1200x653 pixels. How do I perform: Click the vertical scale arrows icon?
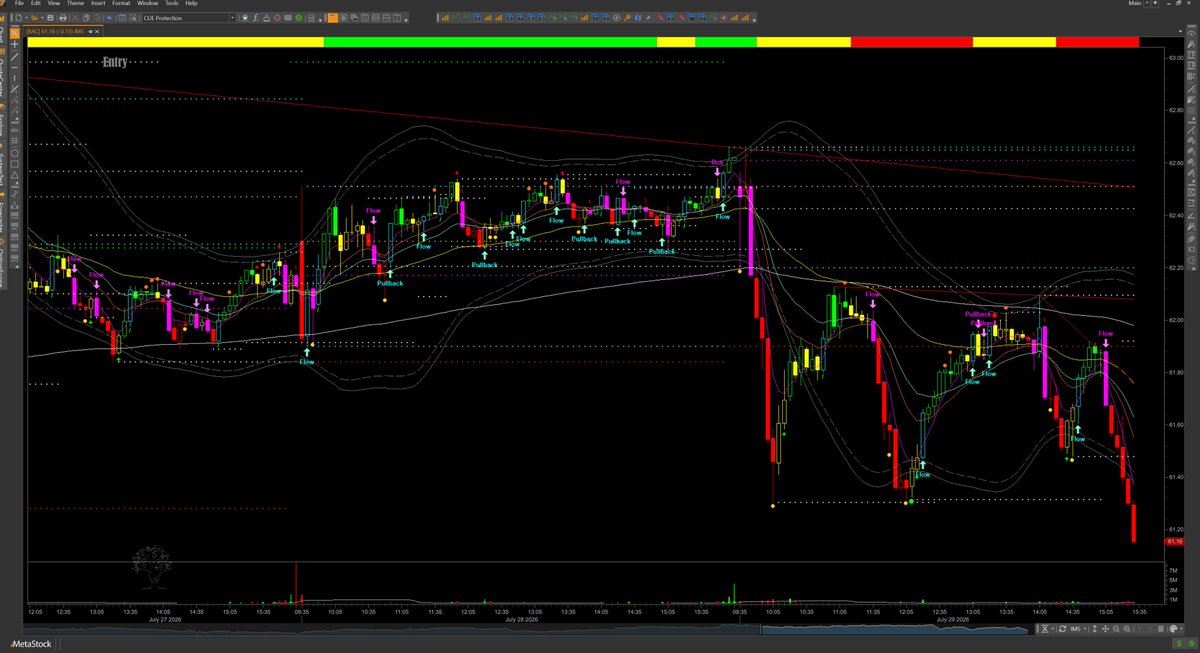pyautogui.click(x=1095, y=629)
